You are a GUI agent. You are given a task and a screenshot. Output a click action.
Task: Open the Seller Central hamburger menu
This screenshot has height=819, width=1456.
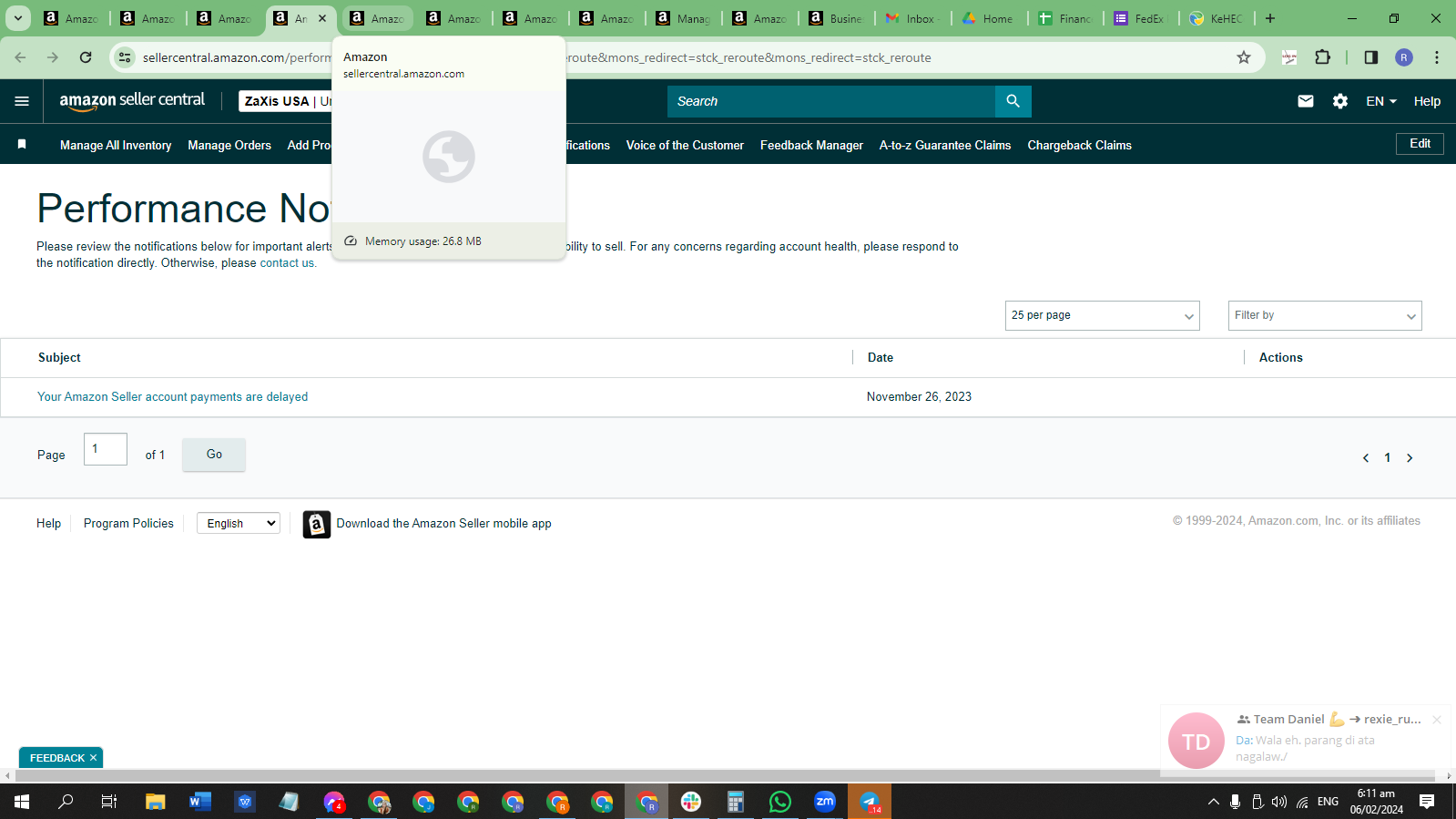[22, 101]
